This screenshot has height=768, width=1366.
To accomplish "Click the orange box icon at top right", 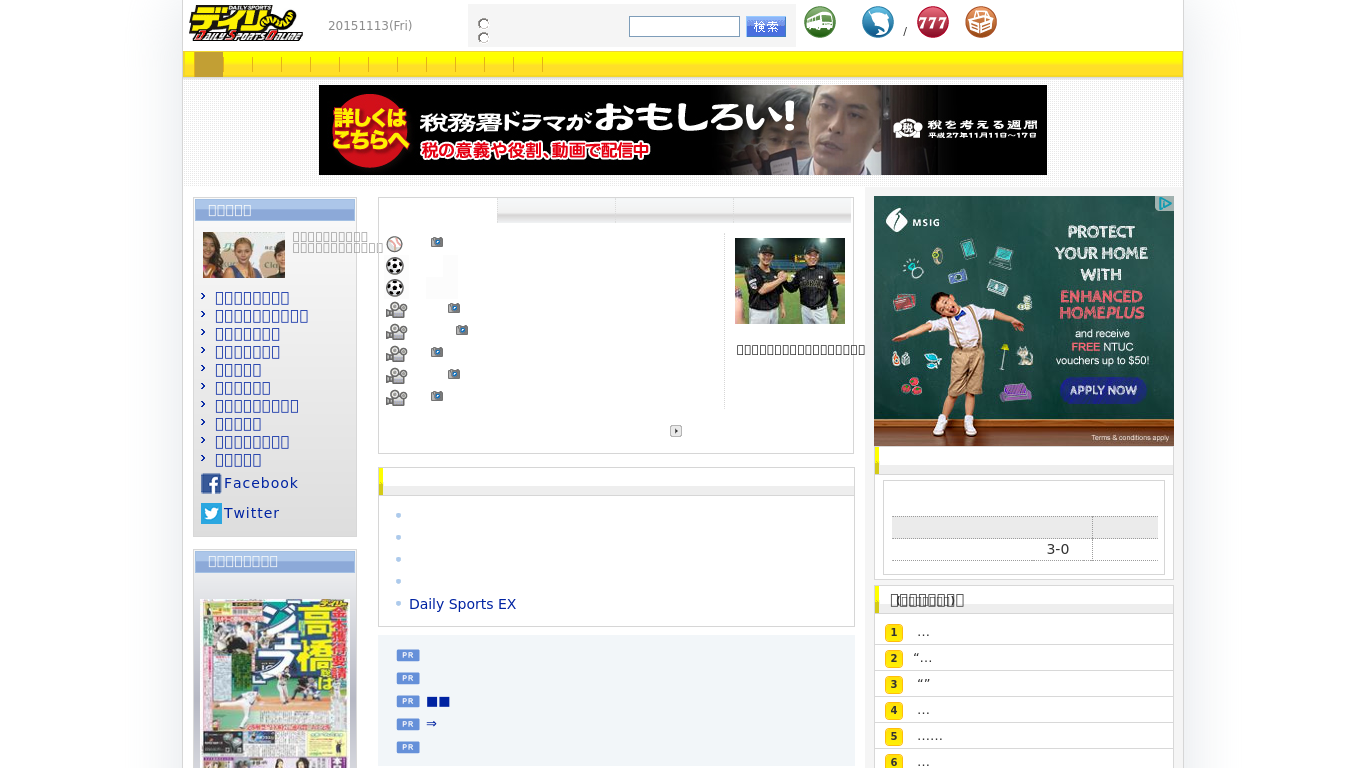I will click(x=980, y=21).
